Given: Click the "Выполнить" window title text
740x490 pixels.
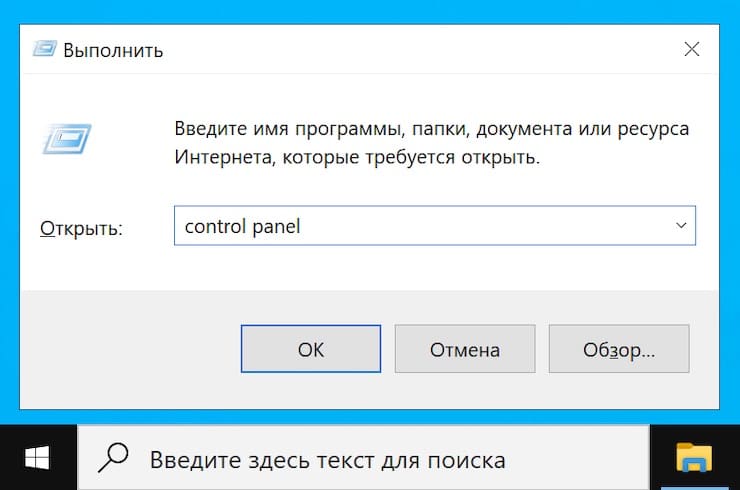Looking at the screenshot, I should tap(113, 49).
